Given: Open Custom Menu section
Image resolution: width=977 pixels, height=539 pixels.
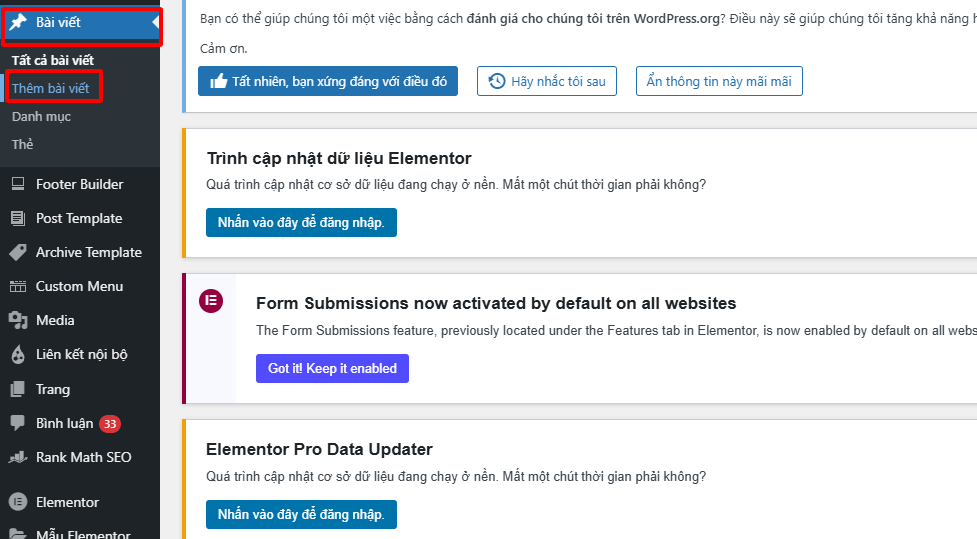Looking at the screenshot, I should point(80,287).
